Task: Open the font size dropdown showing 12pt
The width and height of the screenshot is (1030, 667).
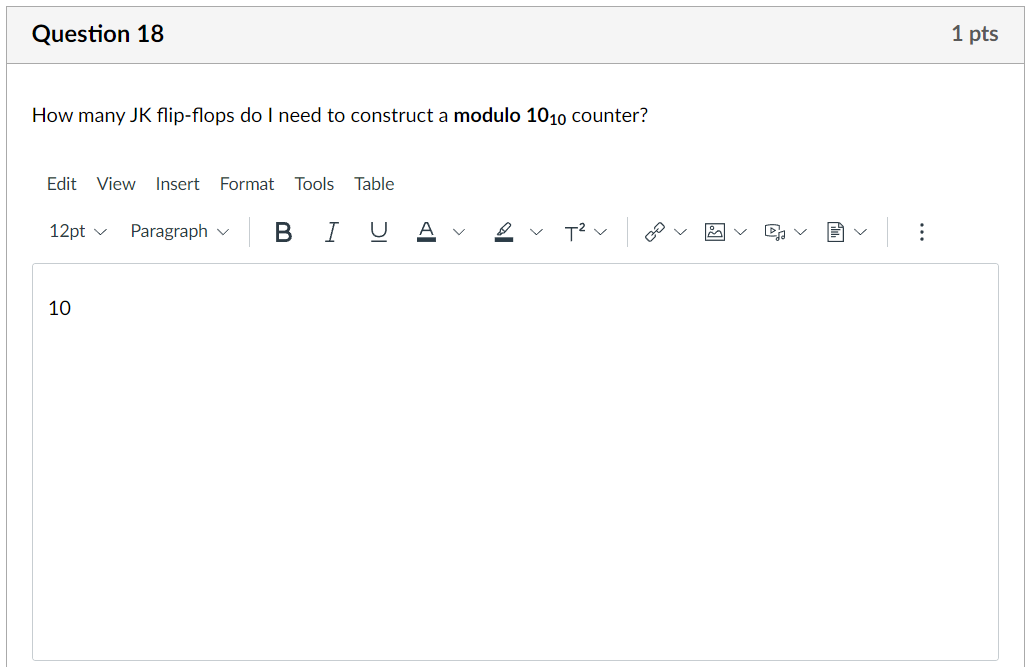Action: [x=69, y=231]
